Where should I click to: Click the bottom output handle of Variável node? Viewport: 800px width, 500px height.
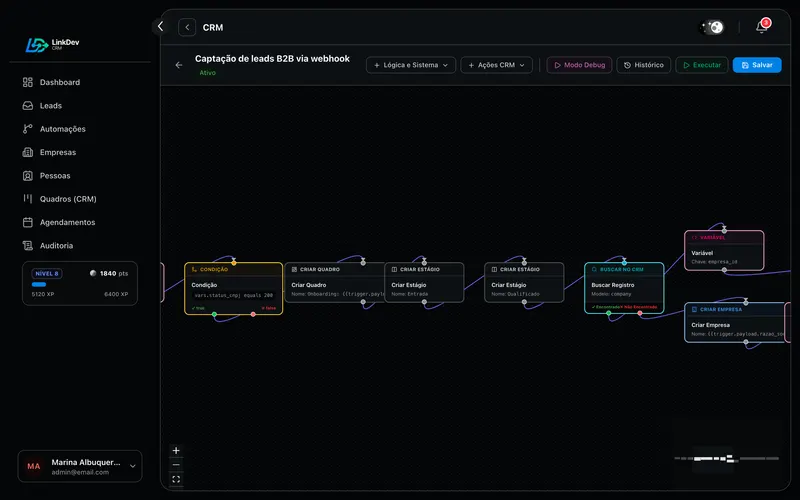coord(724,270)
